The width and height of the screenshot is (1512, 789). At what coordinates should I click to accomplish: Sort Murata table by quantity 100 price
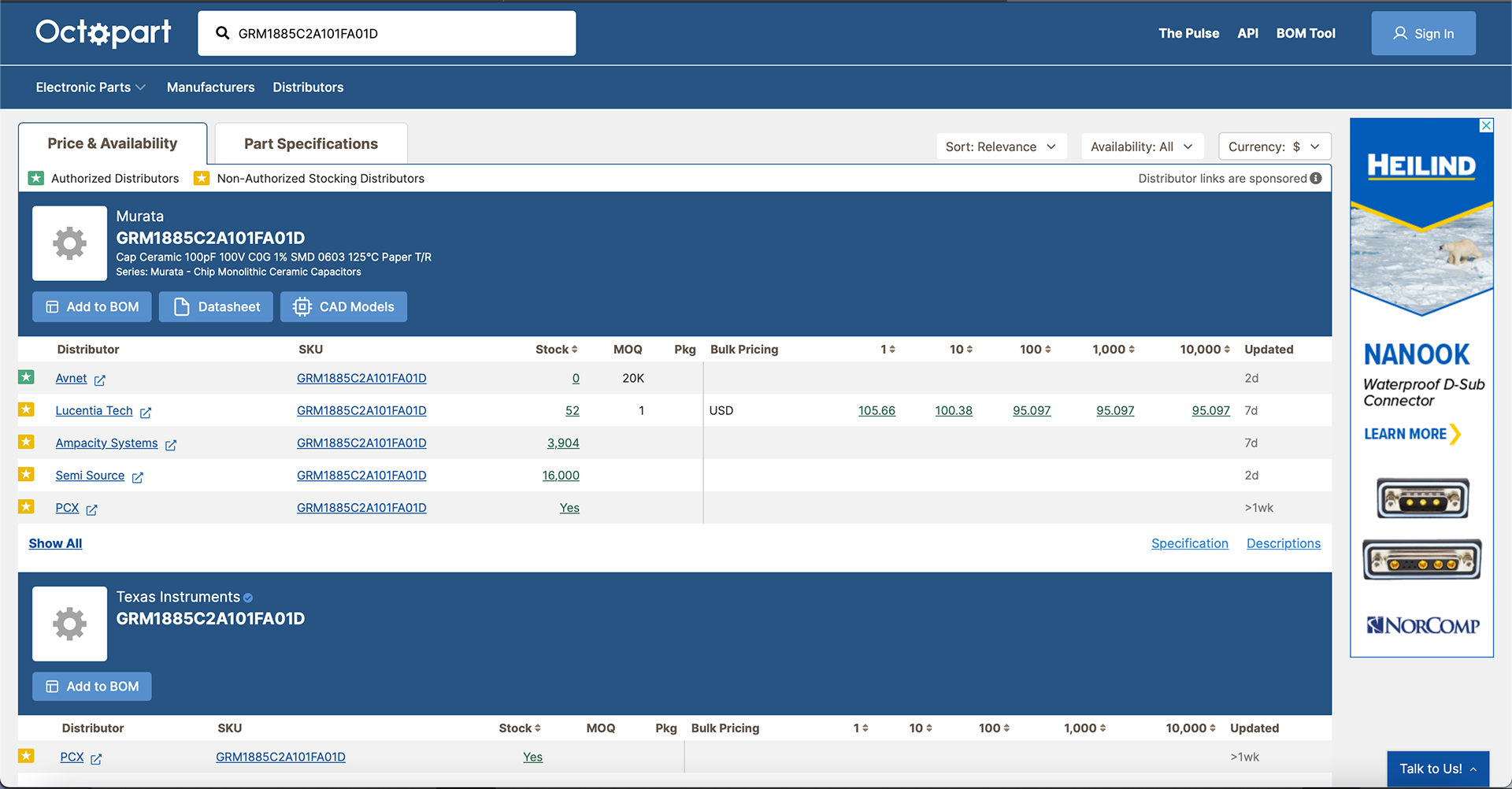tap(1048, 350)
